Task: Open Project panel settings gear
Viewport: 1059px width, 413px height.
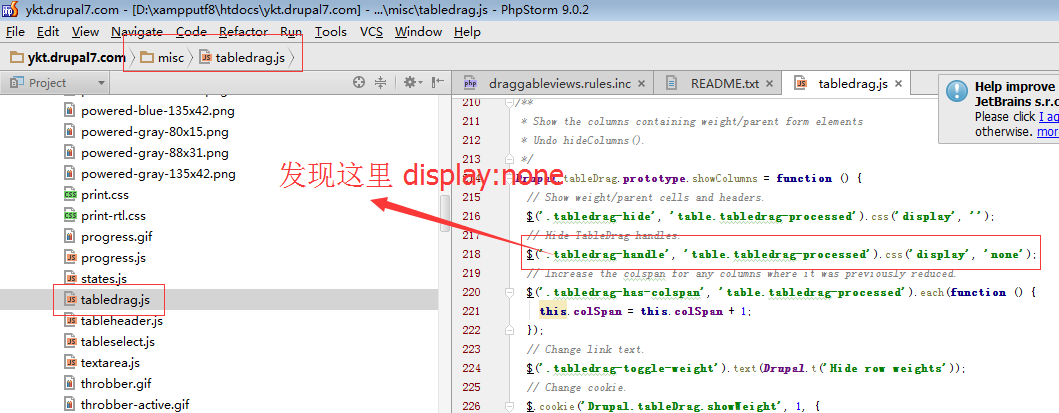Action: [x=412, y=82]
